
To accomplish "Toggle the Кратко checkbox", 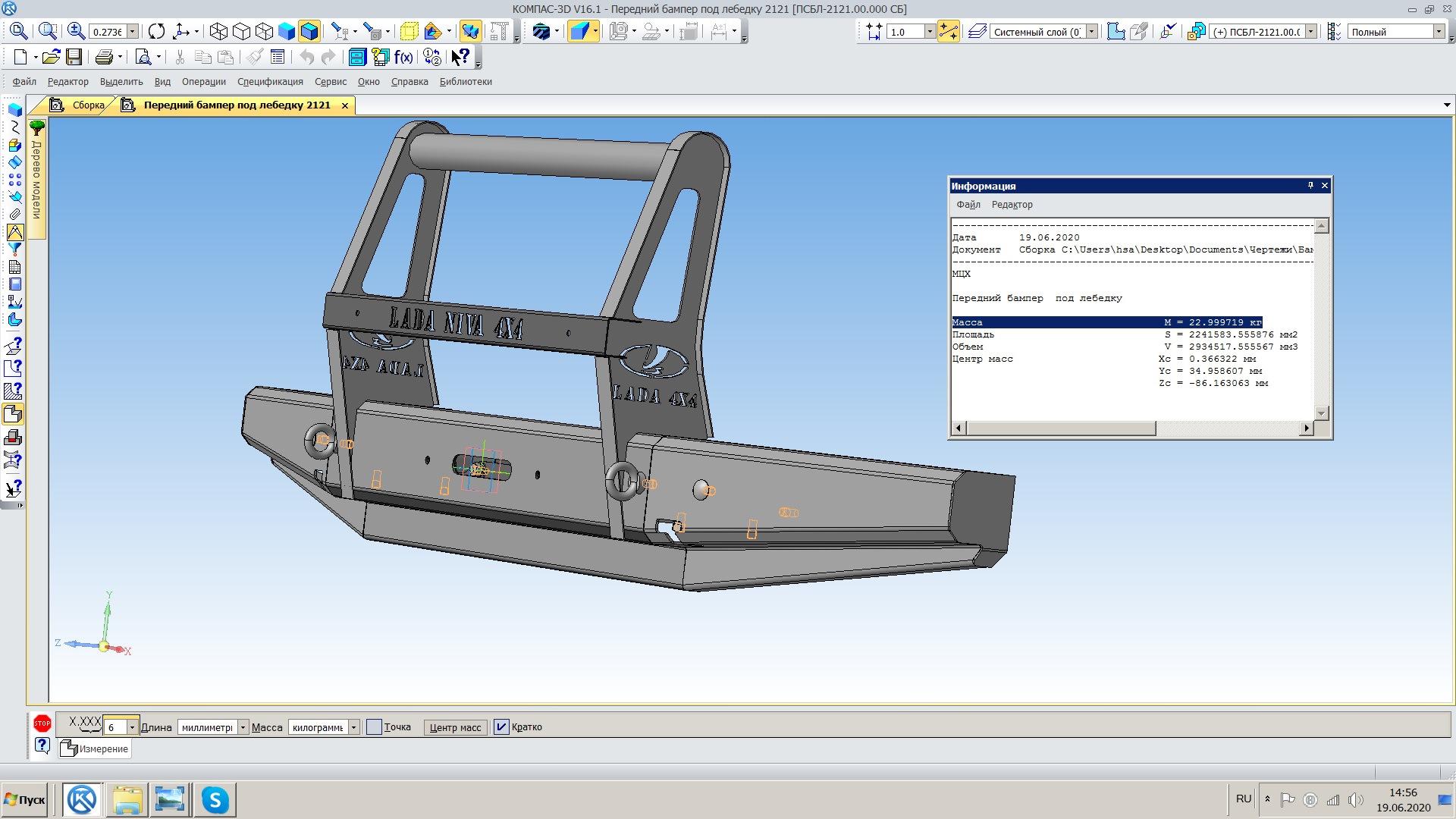I will coord(501,727).
